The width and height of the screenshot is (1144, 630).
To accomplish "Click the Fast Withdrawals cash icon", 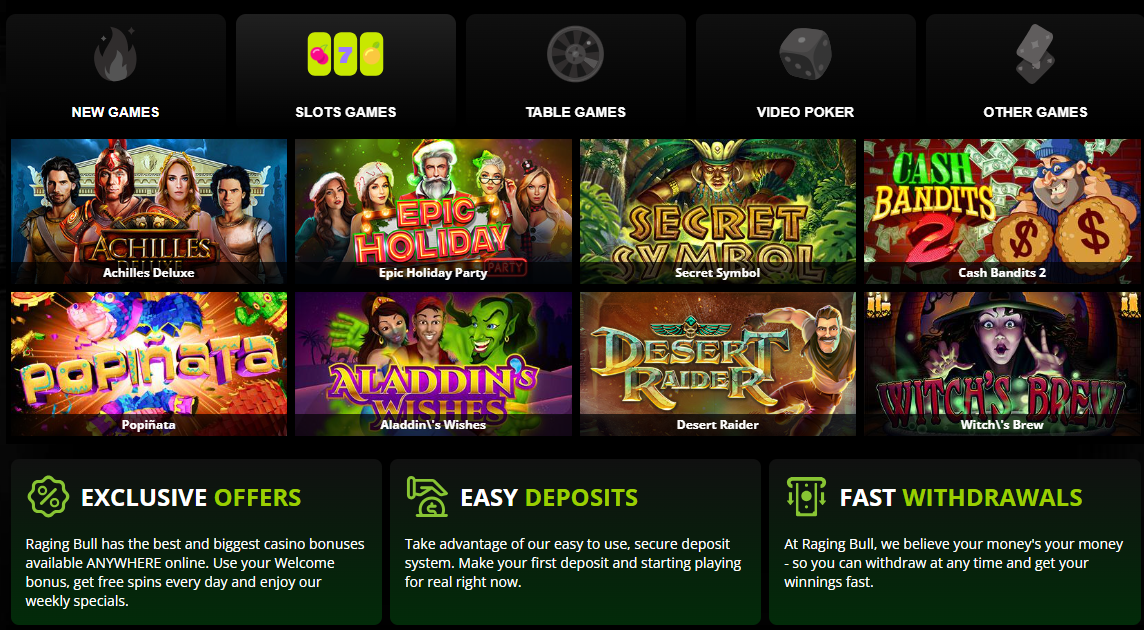I will coord(806,496).
